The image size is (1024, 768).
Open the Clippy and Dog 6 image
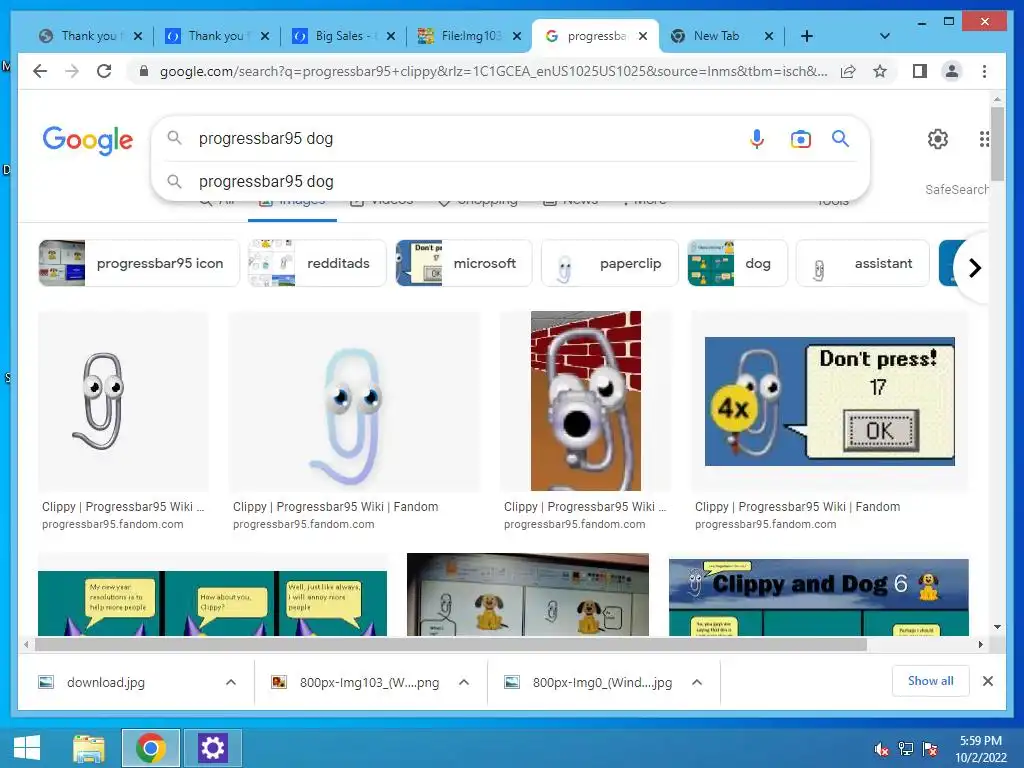818,597
